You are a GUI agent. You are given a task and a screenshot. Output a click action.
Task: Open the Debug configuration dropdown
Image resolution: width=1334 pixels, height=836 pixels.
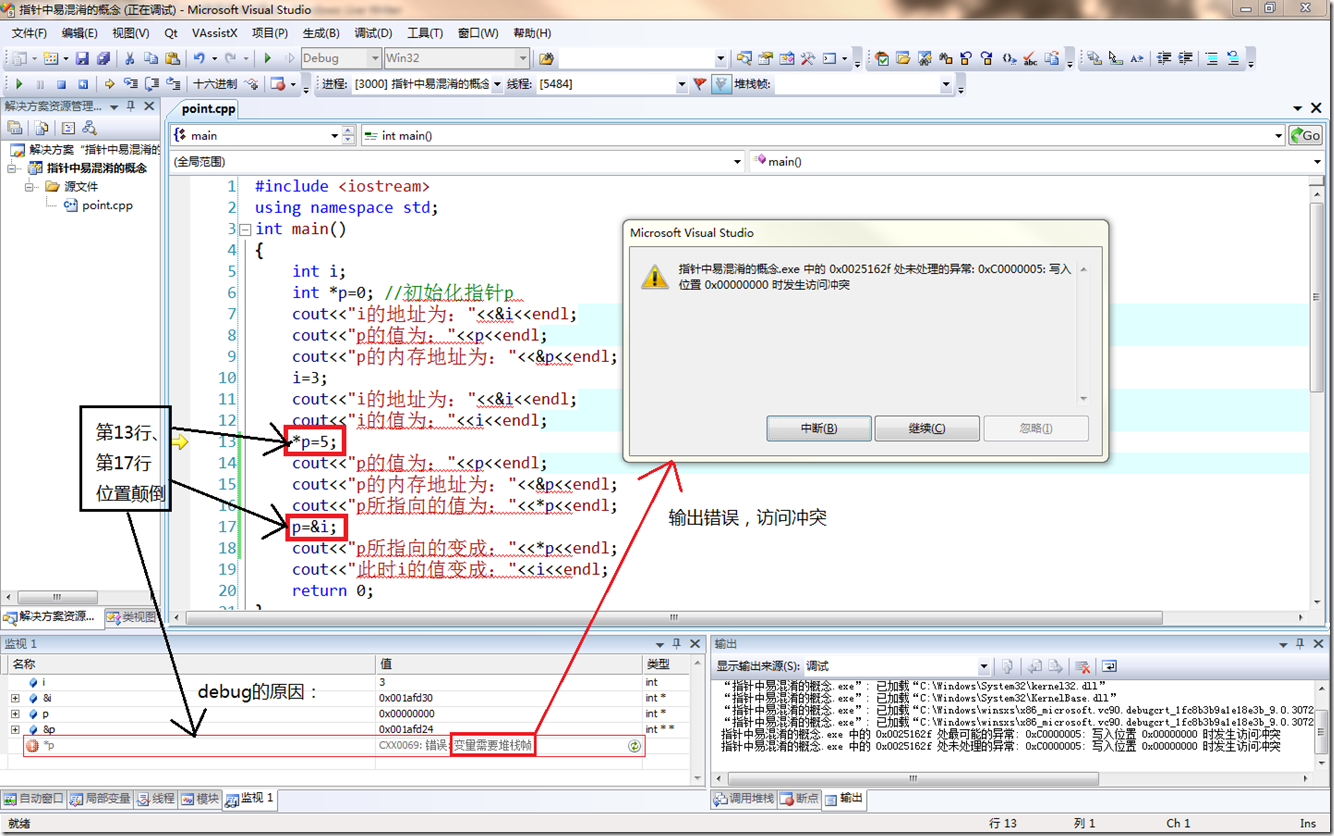tap(373, 58)
